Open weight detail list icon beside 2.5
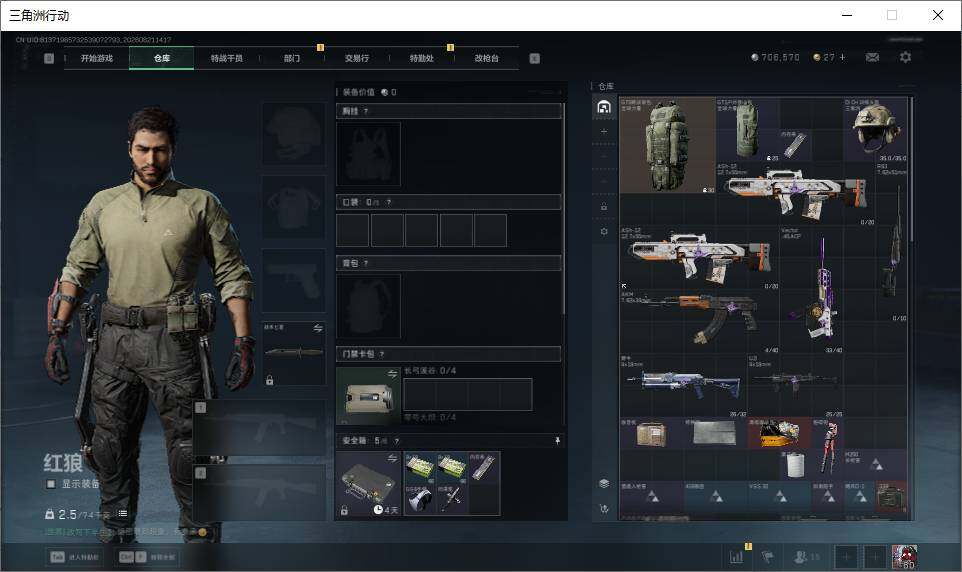 tap(123, 514)
